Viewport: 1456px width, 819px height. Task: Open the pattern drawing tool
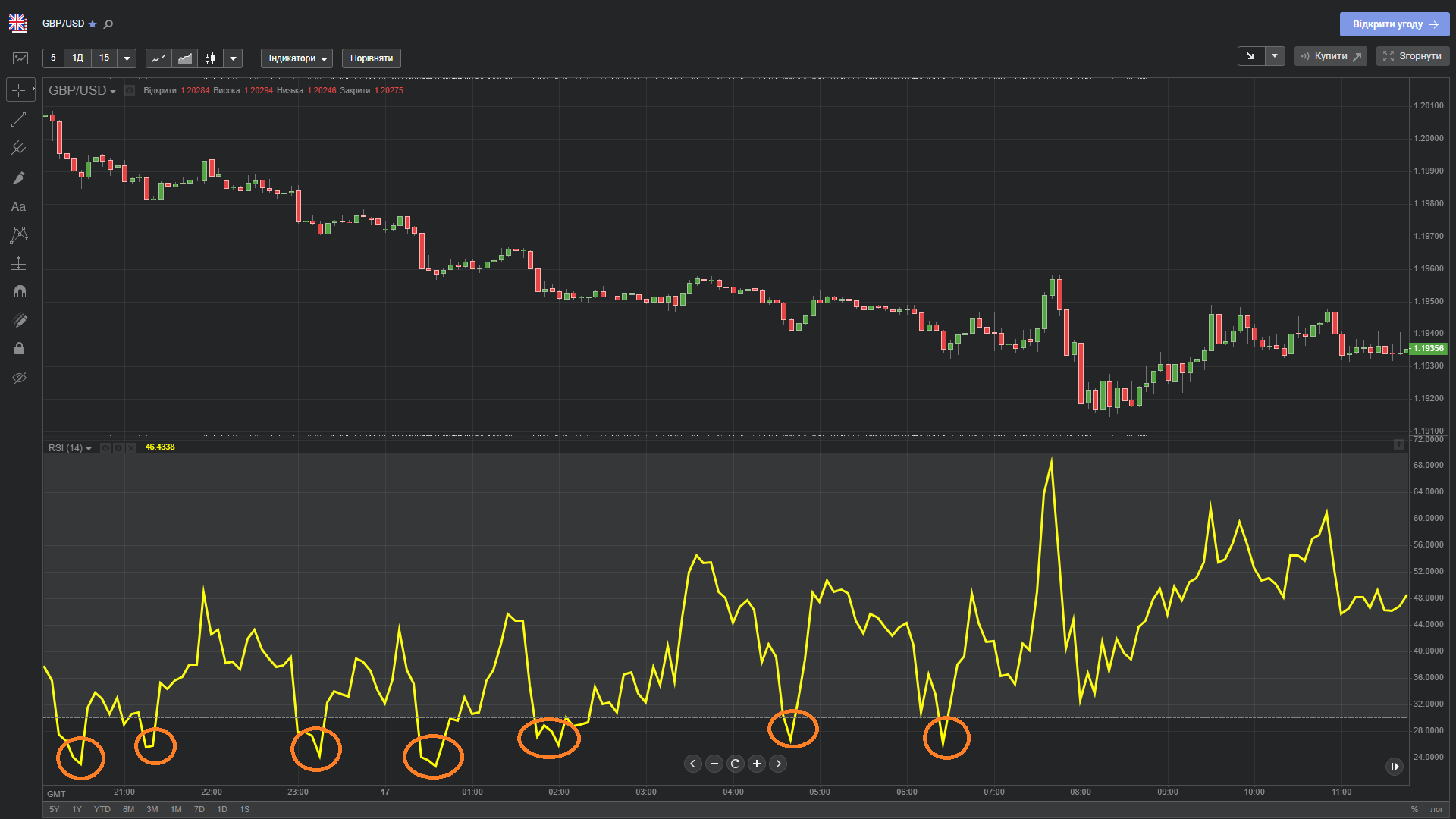[19, 235]
